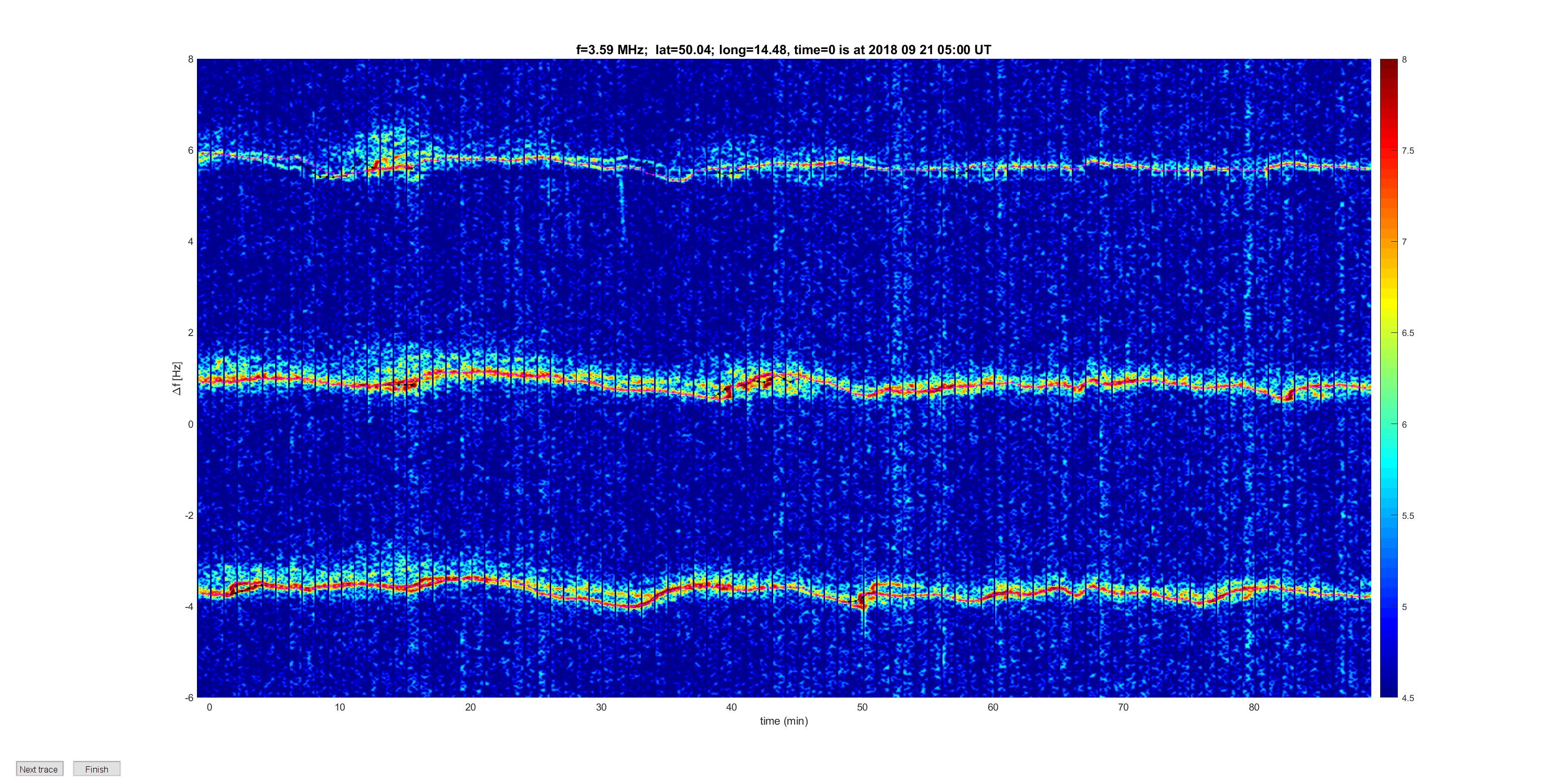Screen dimensions: 1563x784
Task: Click the upper trace near 6 Hz at minute 20
Action: [470, 159]
